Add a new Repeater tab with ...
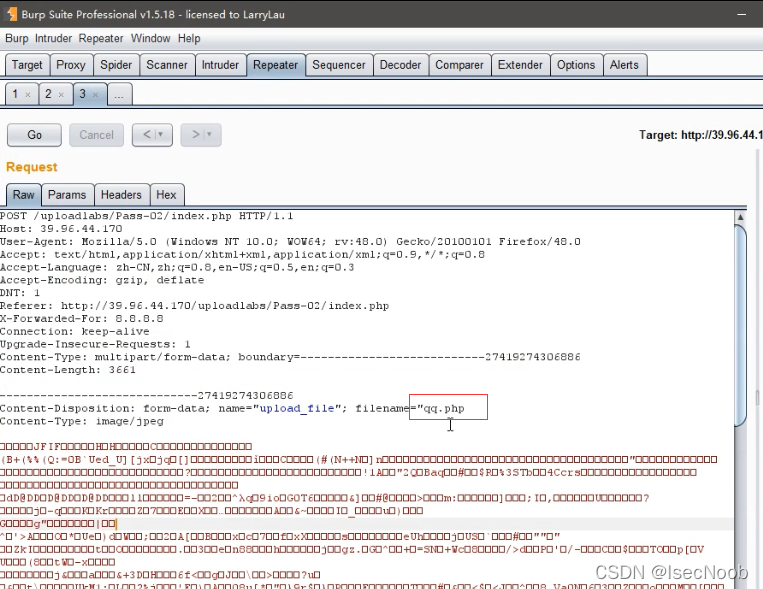This screenshot has width=763, height=589. tap(119, 94)
